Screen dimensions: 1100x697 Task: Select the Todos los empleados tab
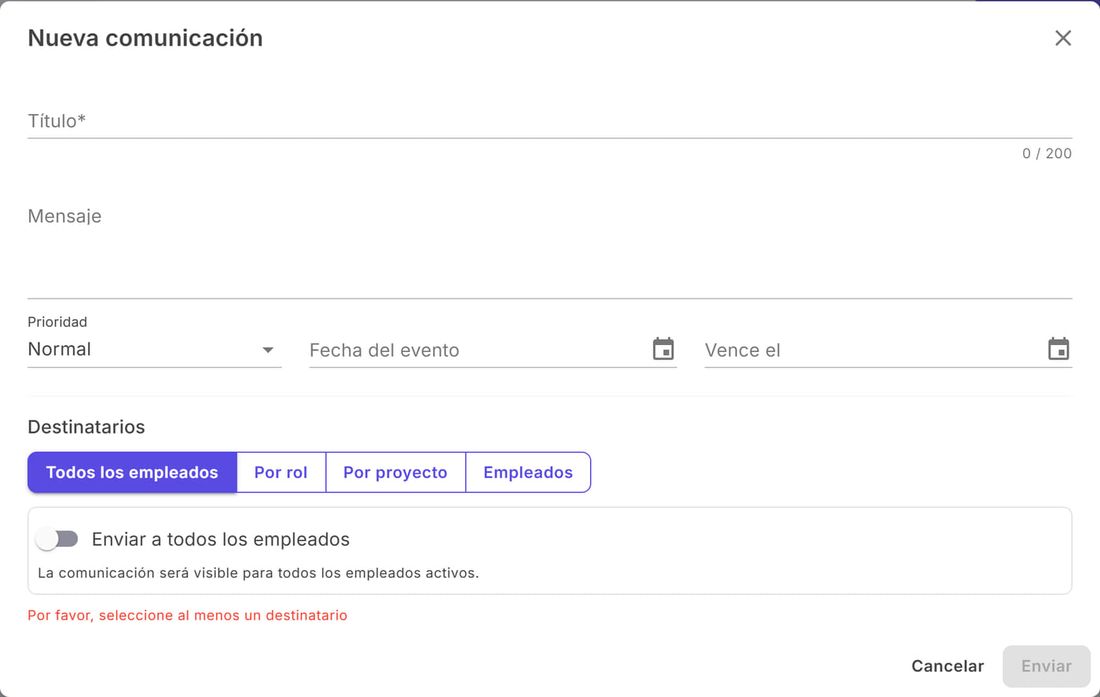coord(132,473)
